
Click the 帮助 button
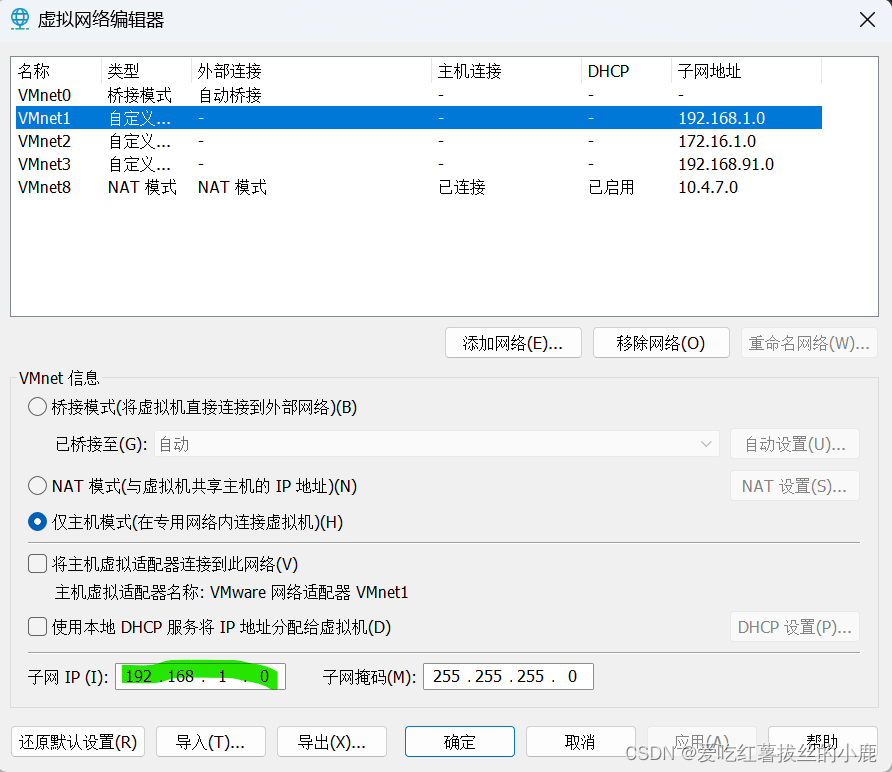[823, 742]
